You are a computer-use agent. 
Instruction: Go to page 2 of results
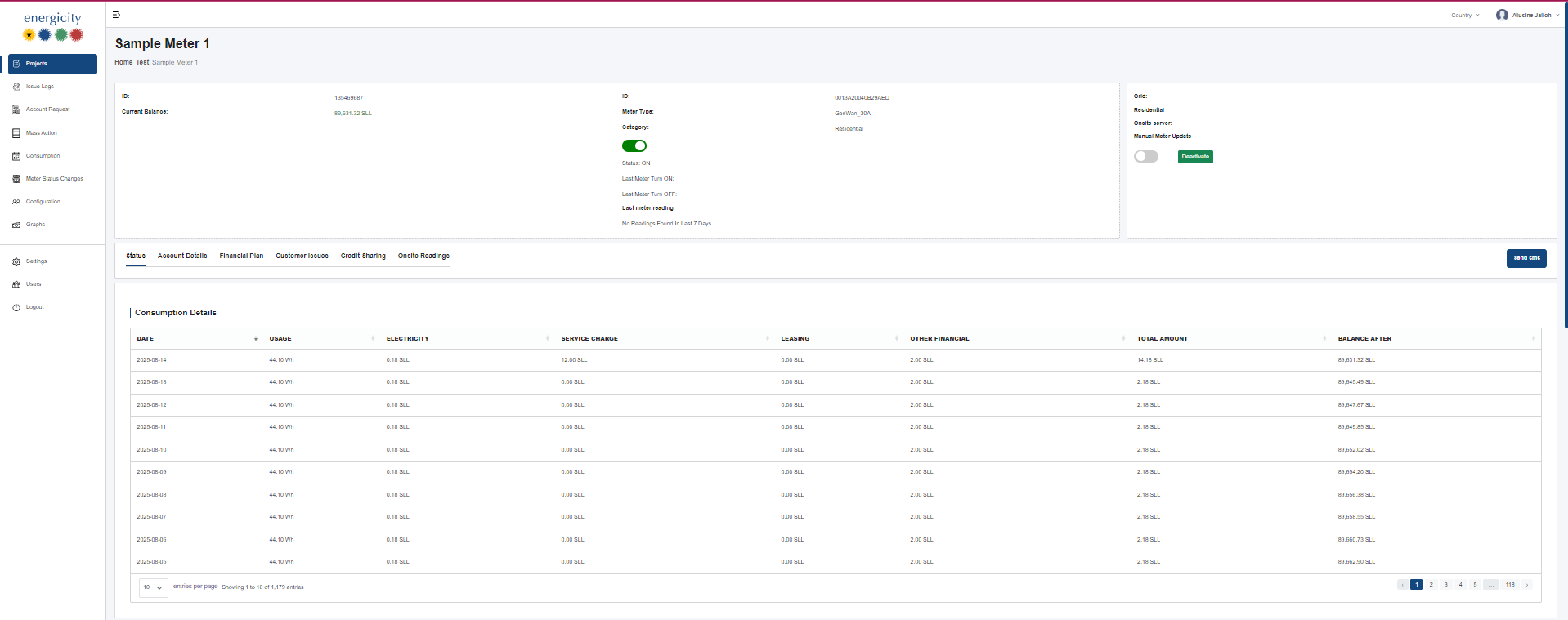click(x=1431, y=585)
